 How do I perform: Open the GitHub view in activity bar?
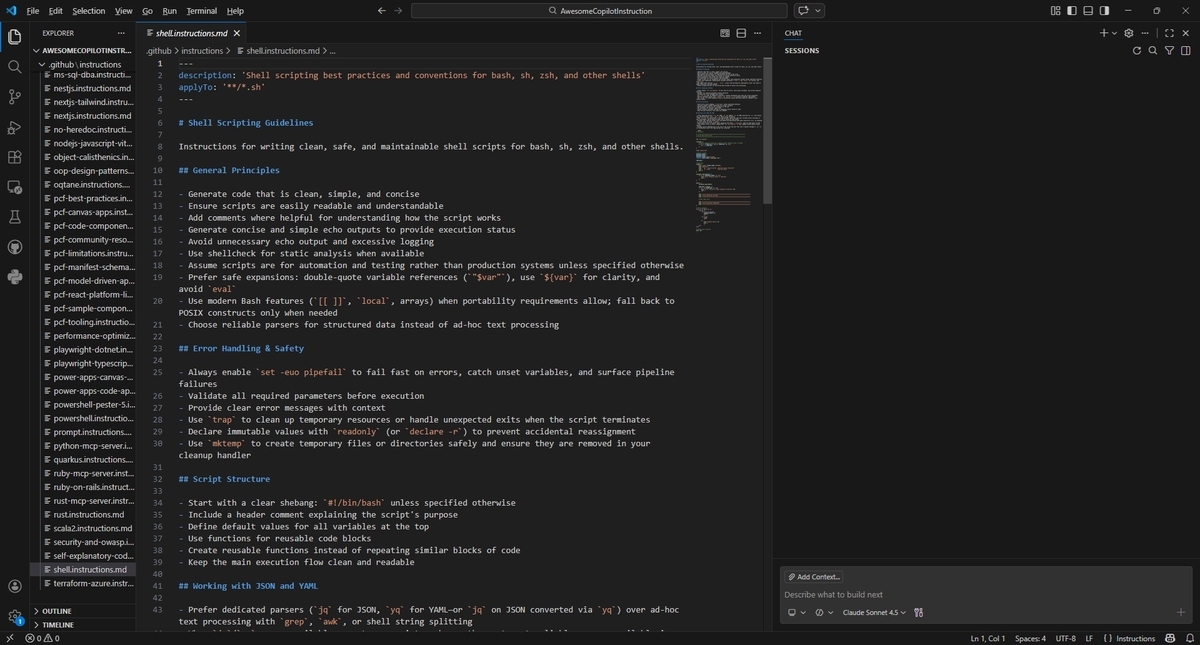click(x=14, y=247)
